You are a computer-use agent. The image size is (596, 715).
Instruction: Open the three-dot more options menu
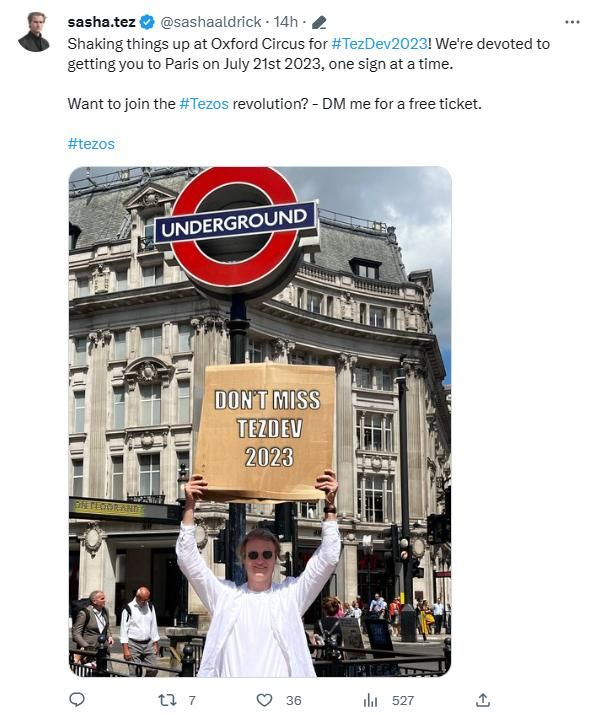pos(572,22)
